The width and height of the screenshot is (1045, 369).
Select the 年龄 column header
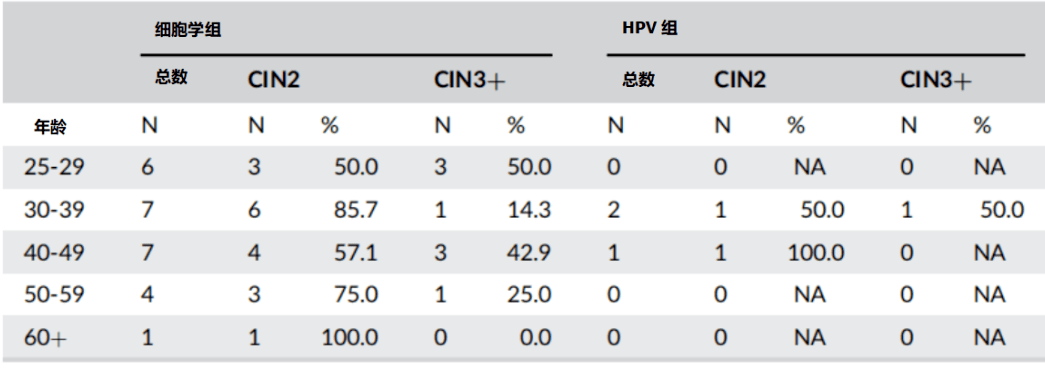coord(51,127)
